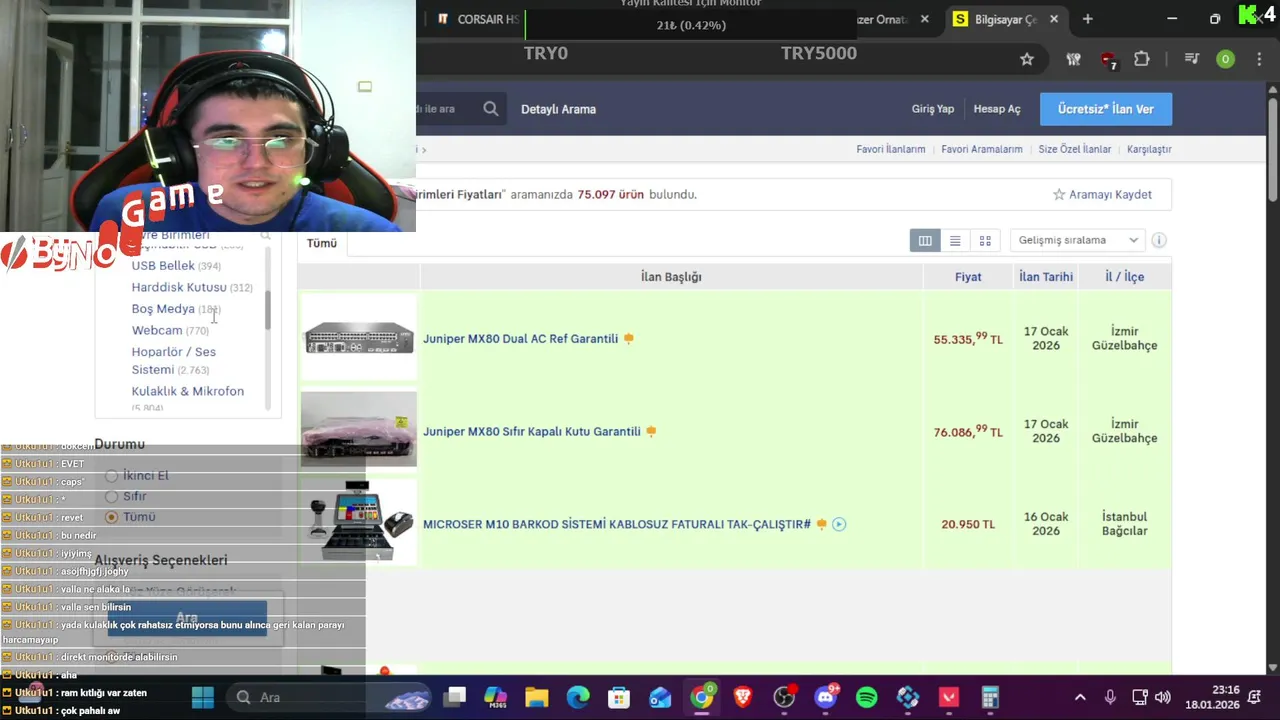Viewport: 1280px width, 720px height.
Task: Click Aramayı Kaydet button
Action: click(1102, 194)
